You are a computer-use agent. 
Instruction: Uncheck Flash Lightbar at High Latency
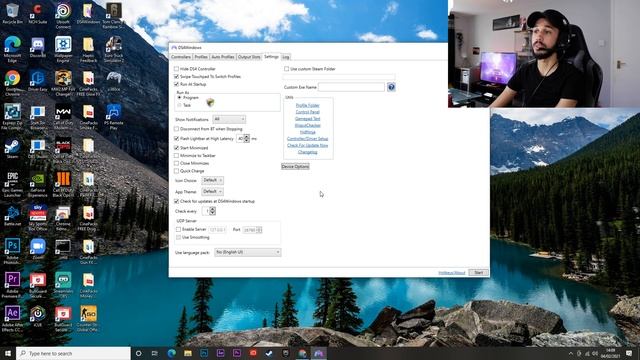coord(176,139)
